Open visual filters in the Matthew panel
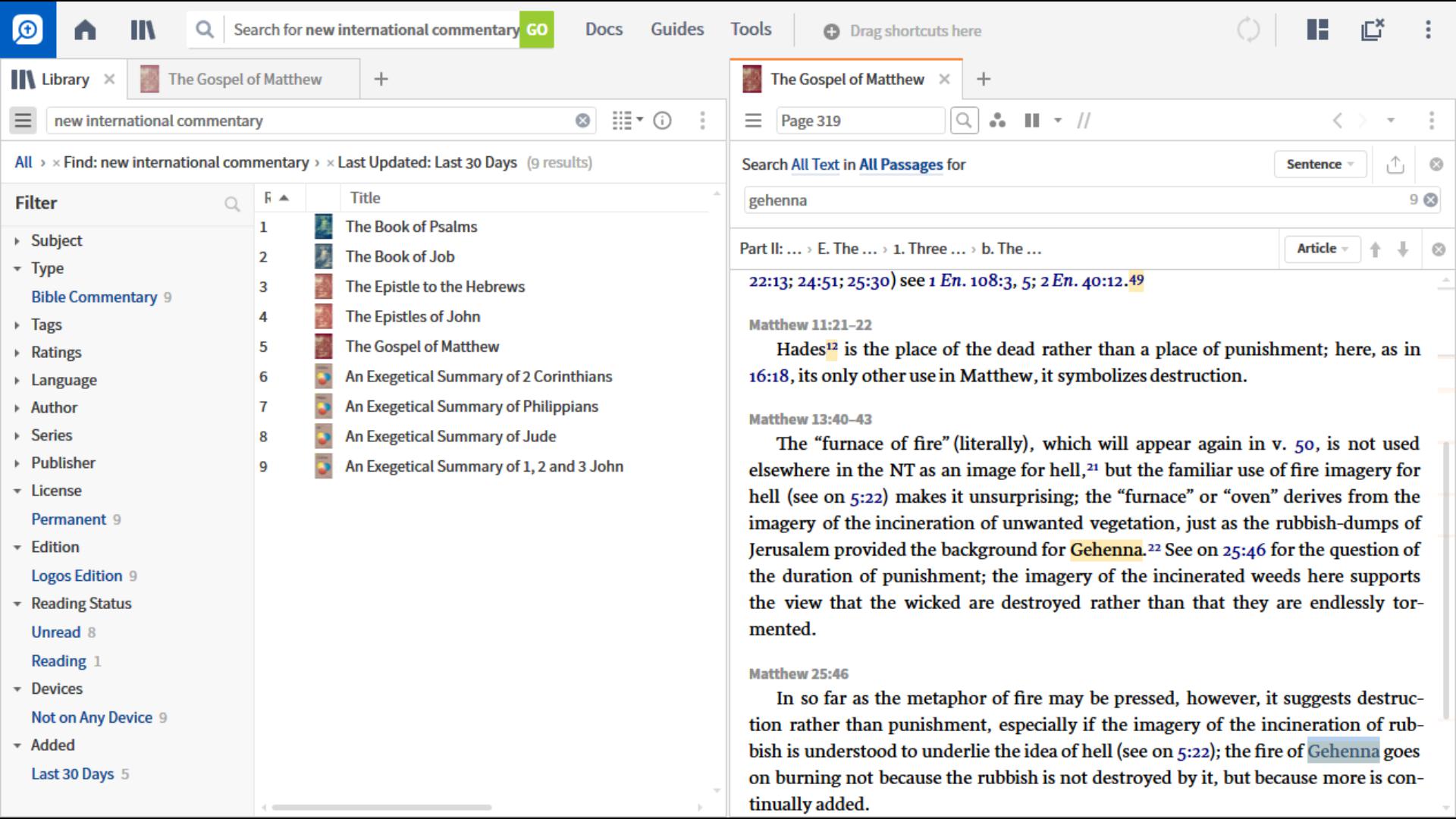The height and width of the screenshot is (819, 1456). click(997, 120)
